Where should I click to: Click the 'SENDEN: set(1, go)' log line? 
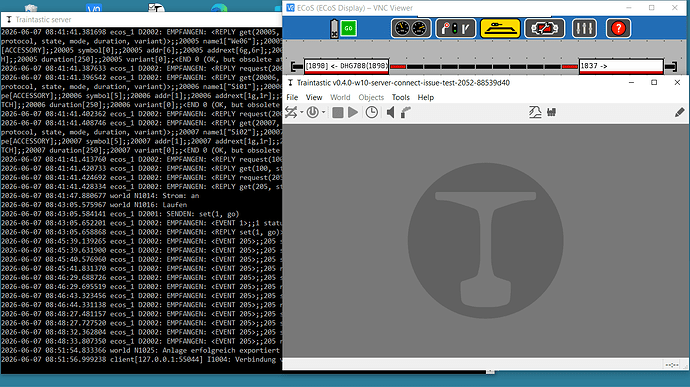[x=120, y=214]
